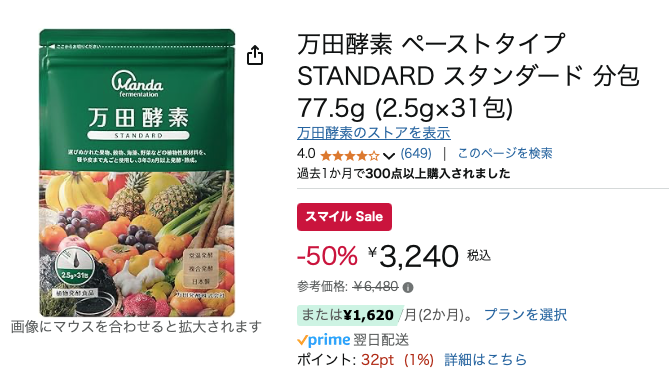This screenshot has height=376, width=669.
Task: Open the 649 customer reviews link
Action: point(416,153)
